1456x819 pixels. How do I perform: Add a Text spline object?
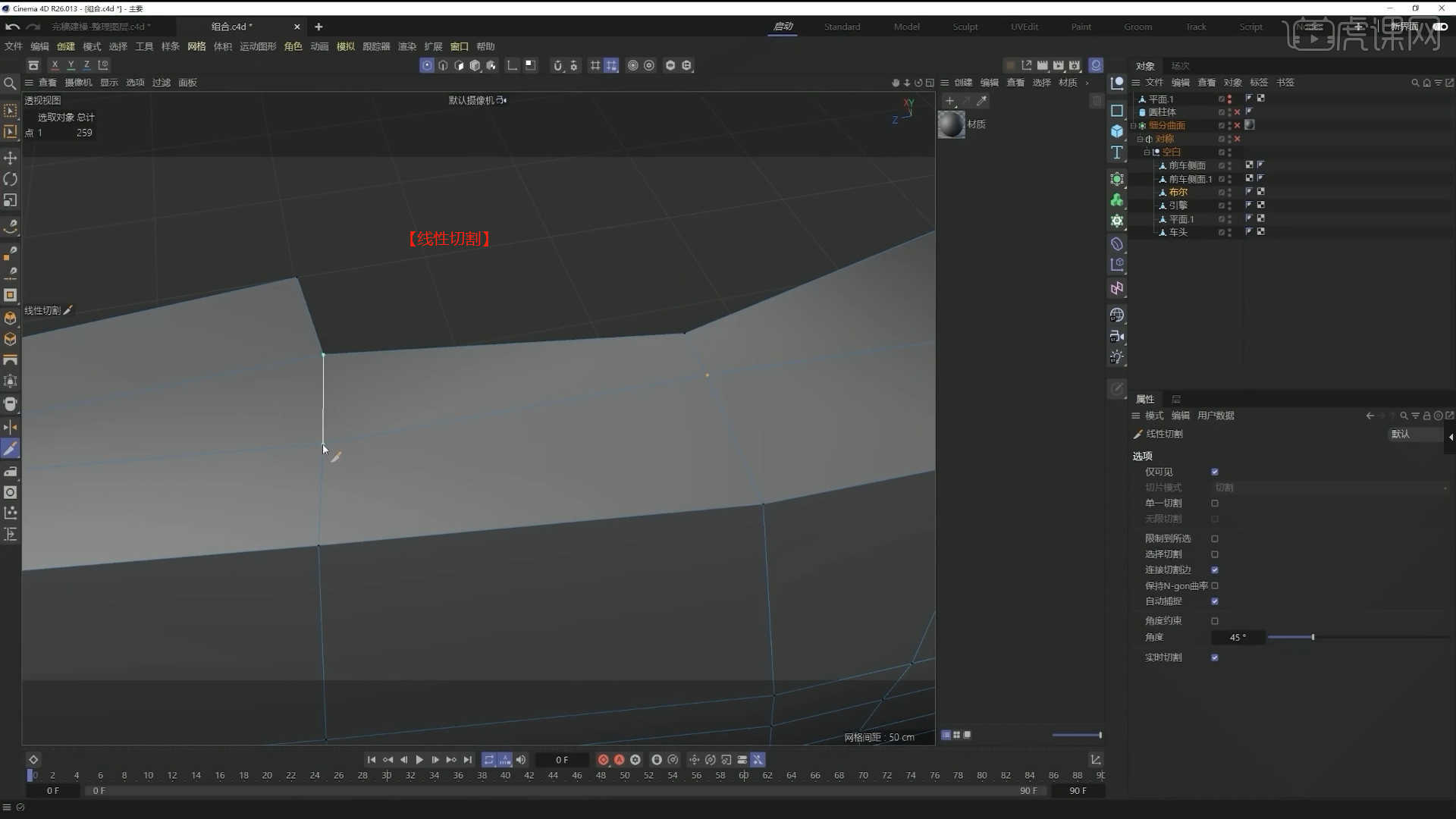(x=1117, y=152)
